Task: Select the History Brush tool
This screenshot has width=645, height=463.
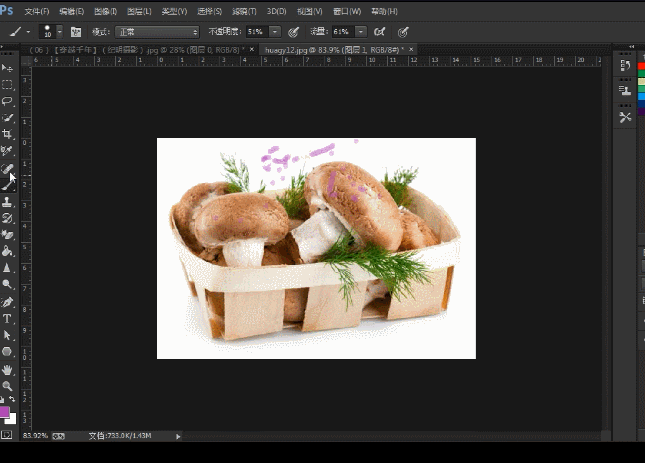Action: click(x=7, y=218)
